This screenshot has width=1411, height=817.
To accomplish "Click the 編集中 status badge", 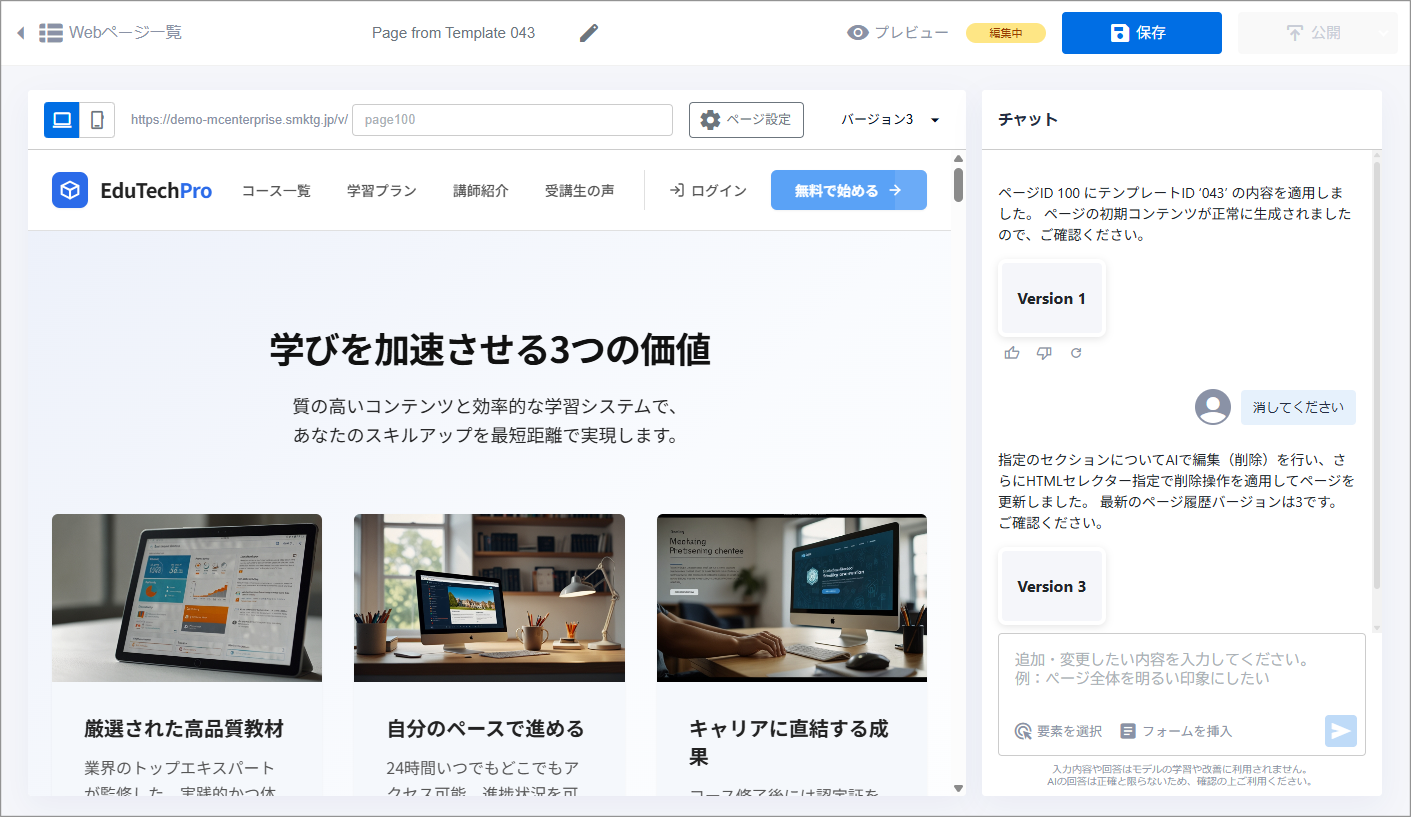I will pyautogui.click(x=1005, y=33).
